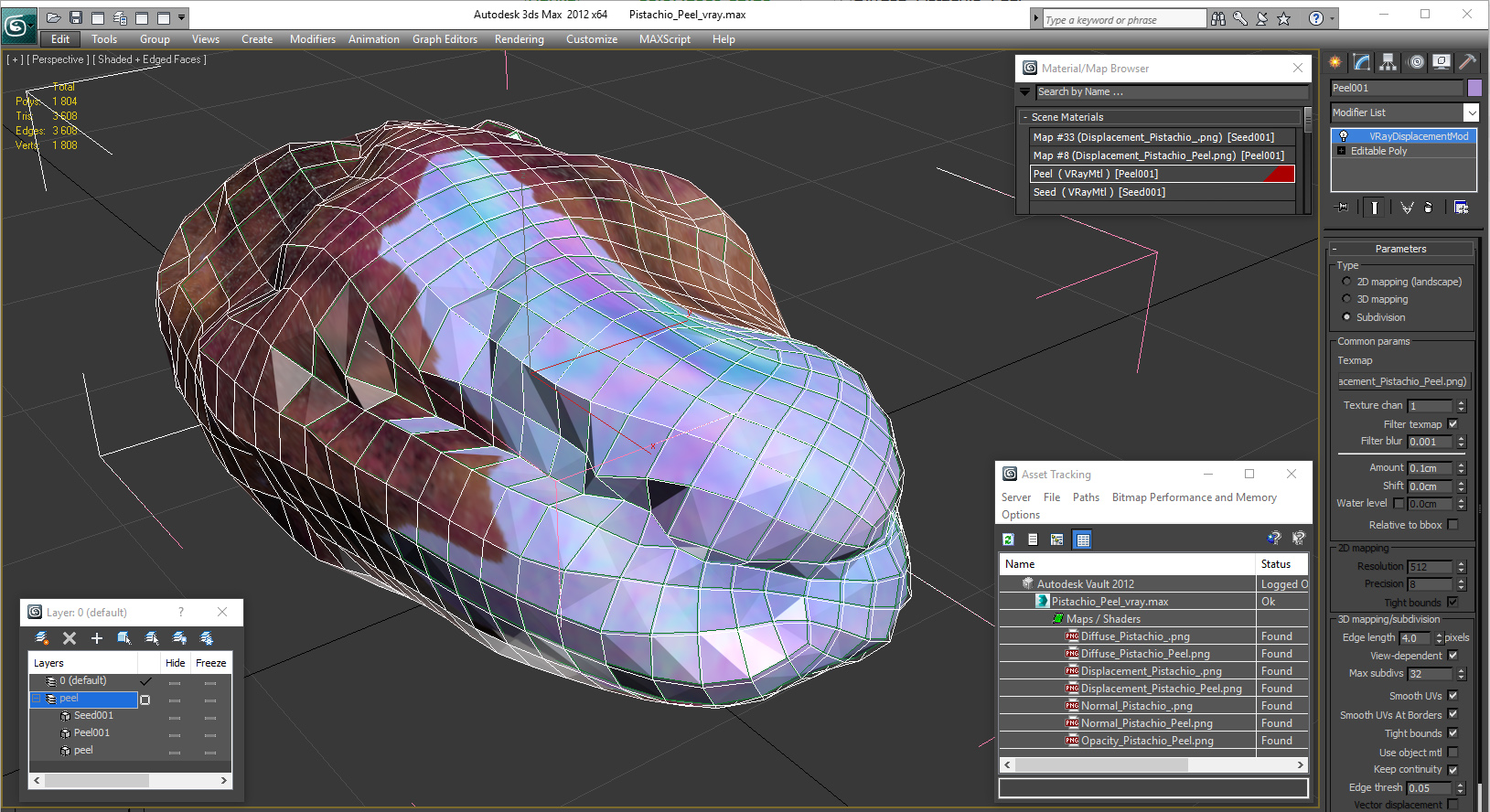1490x812 pixels.
Task: Toggle View-dependent checkbox
Action: [1452, 656]
